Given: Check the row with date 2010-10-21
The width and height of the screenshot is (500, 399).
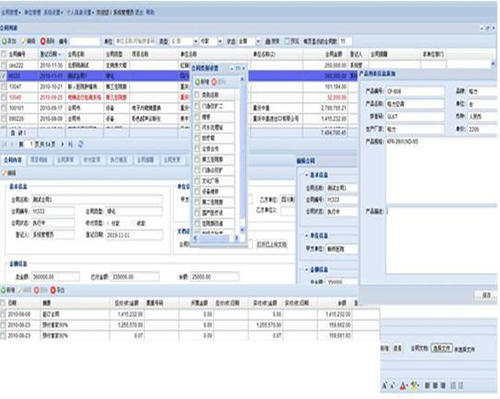Looking at the screenshot, I should point(4,87).
